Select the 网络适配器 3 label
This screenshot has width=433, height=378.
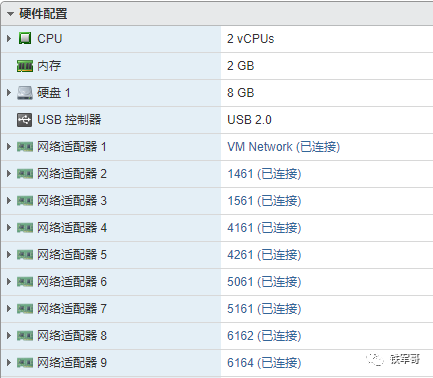click(x=72, y=201)
